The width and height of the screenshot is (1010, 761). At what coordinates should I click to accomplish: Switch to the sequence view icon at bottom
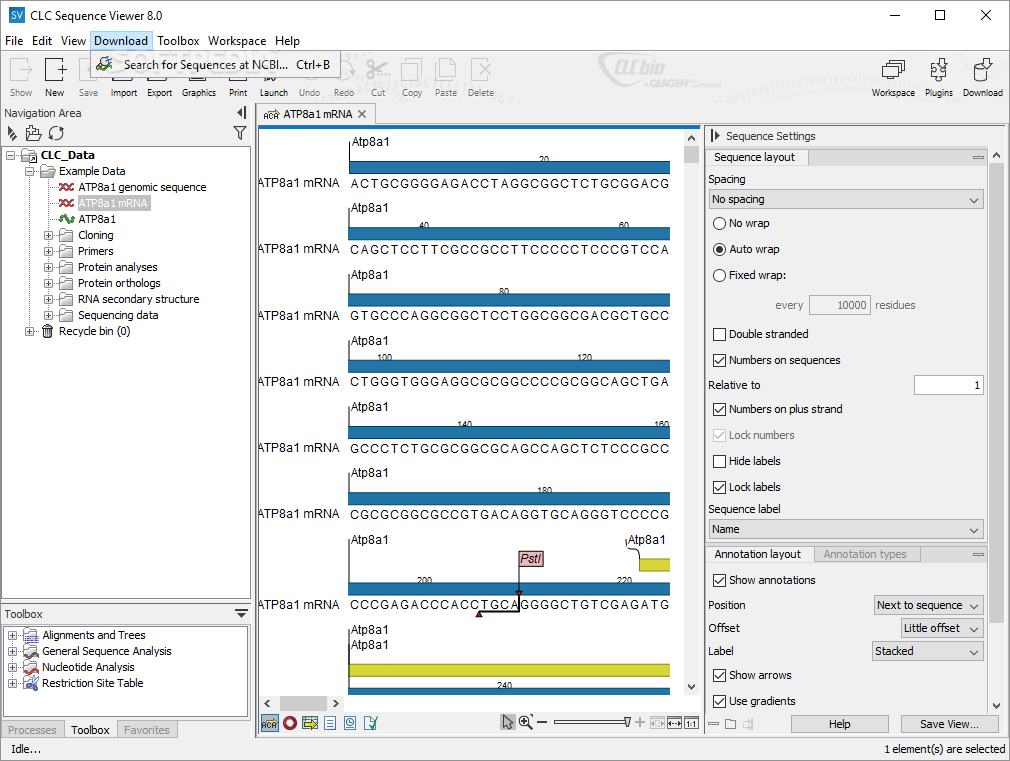point(269,723)
